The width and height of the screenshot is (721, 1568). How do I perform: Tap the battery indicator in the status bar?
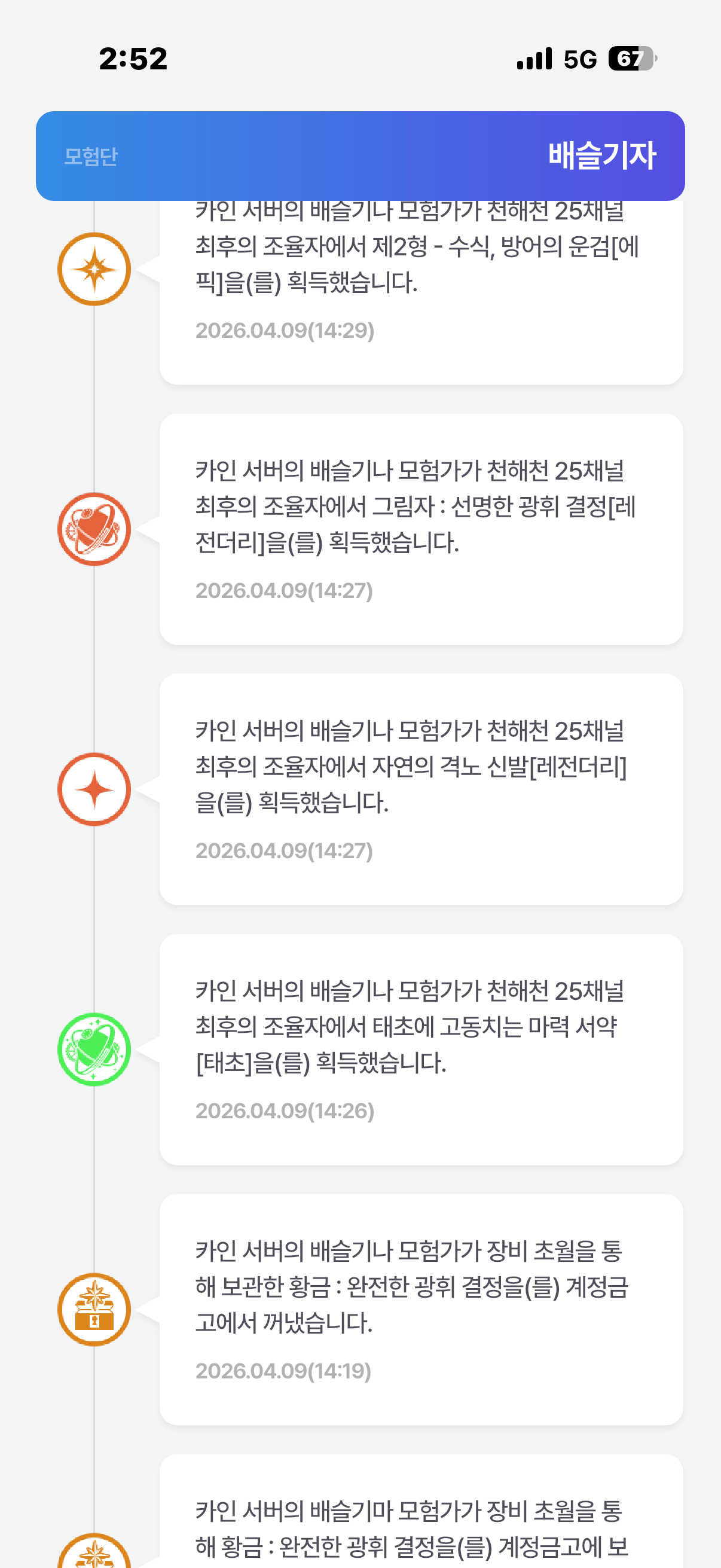(x=631, y=59)
